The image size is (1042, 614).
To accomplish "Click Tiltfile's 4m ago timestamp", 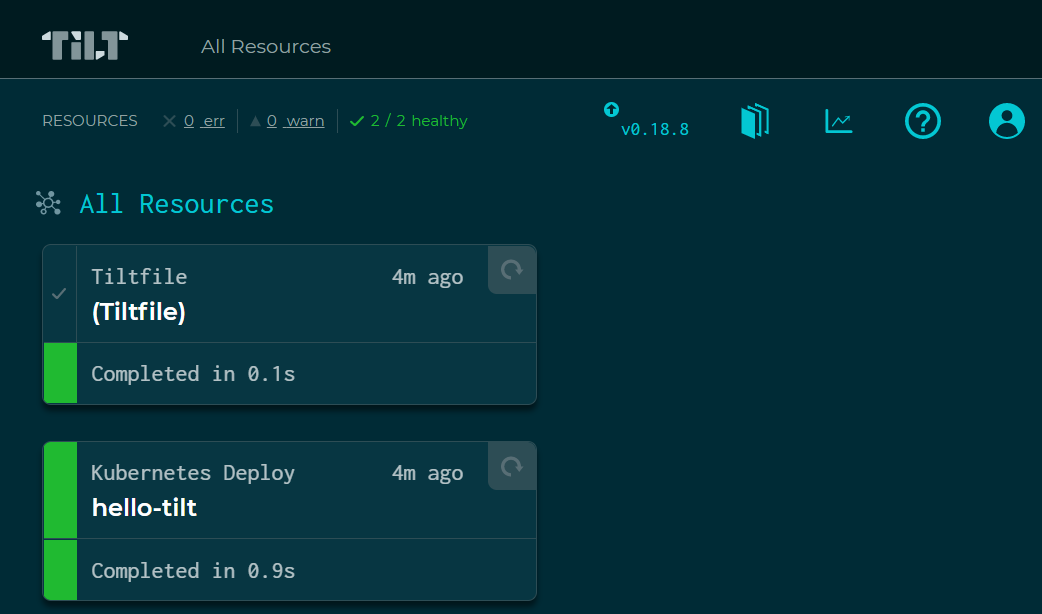I will pyautogui.click(x=427, y=276).
